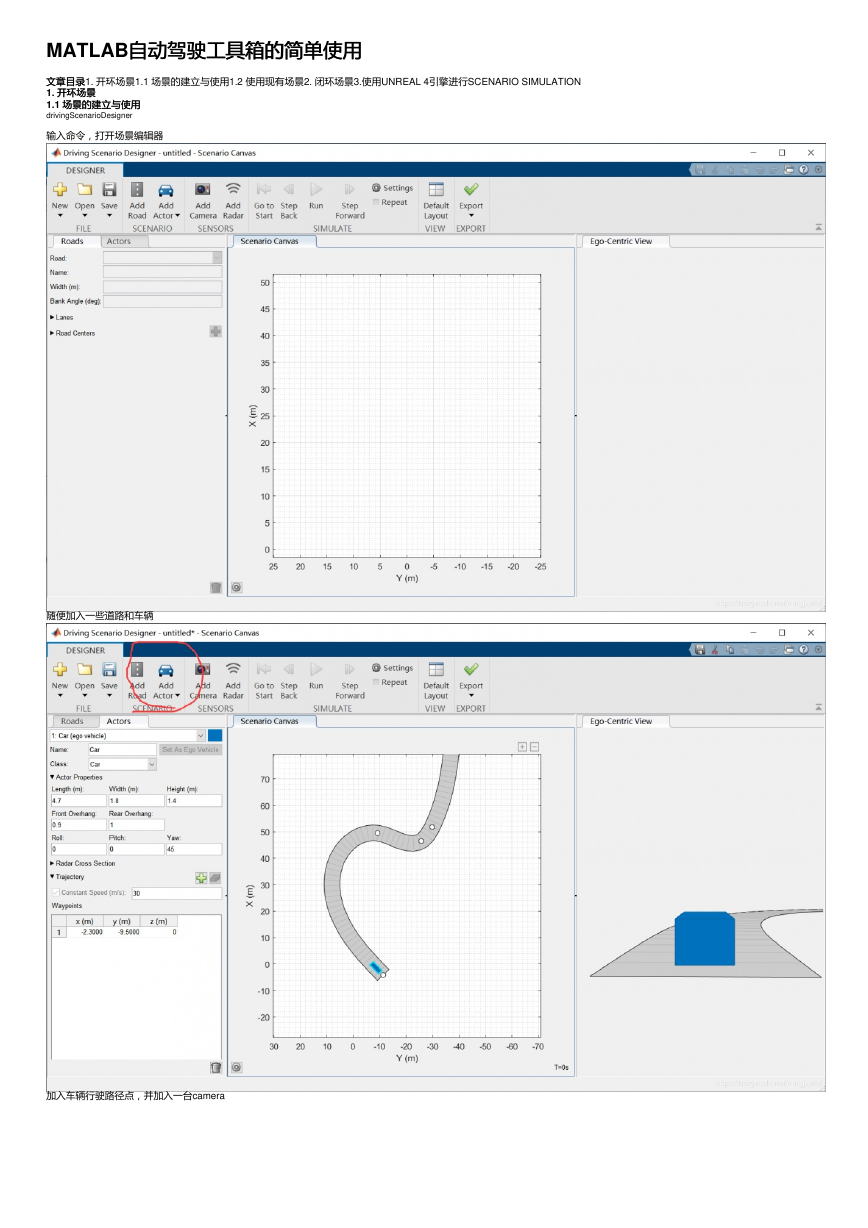The height and width of the screenshot is (1228, 868).
Task: Click the blue actor color swatch
Action: [215, 736]
